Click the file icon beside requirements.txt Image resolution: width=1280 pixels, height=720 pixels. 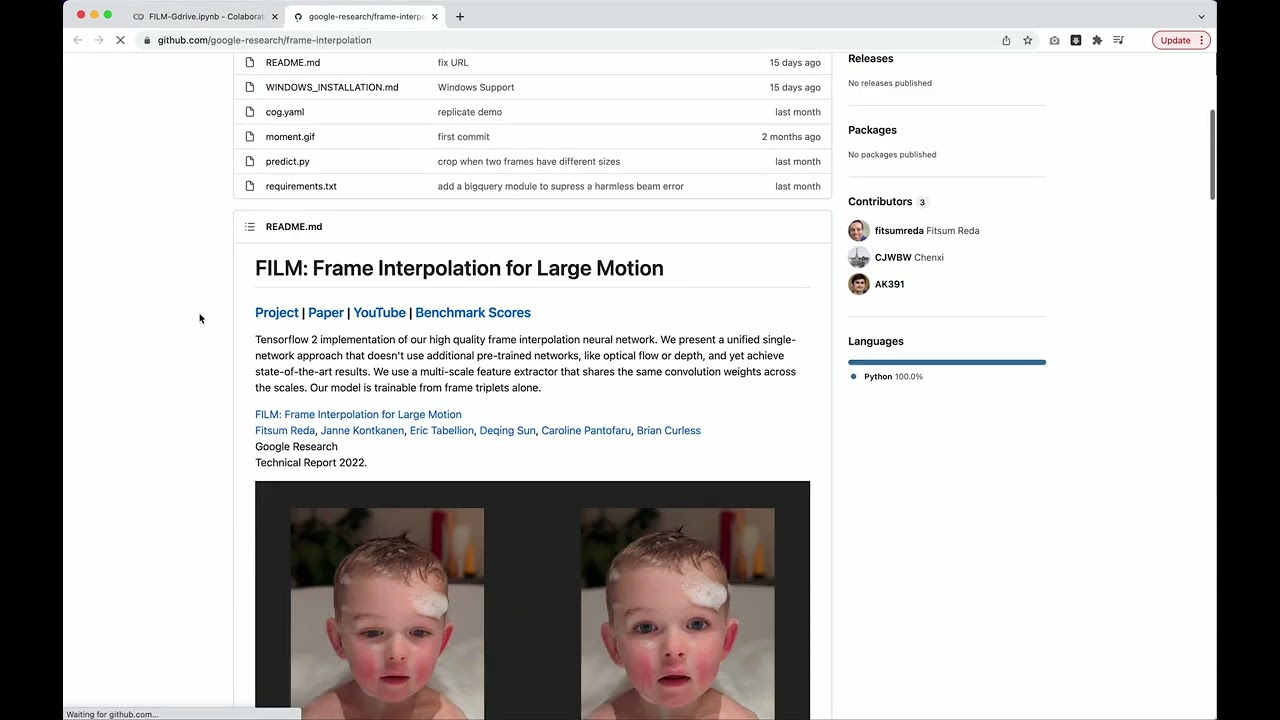pos(250,186)
